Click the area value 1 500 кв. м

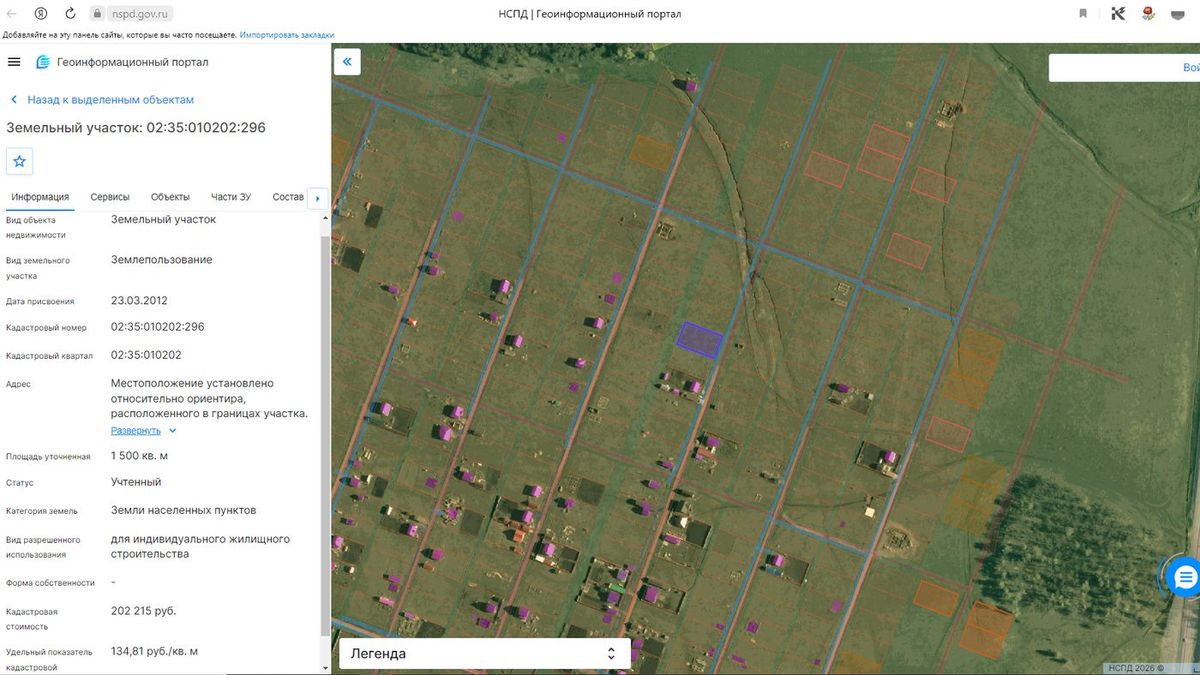(139, 456)
